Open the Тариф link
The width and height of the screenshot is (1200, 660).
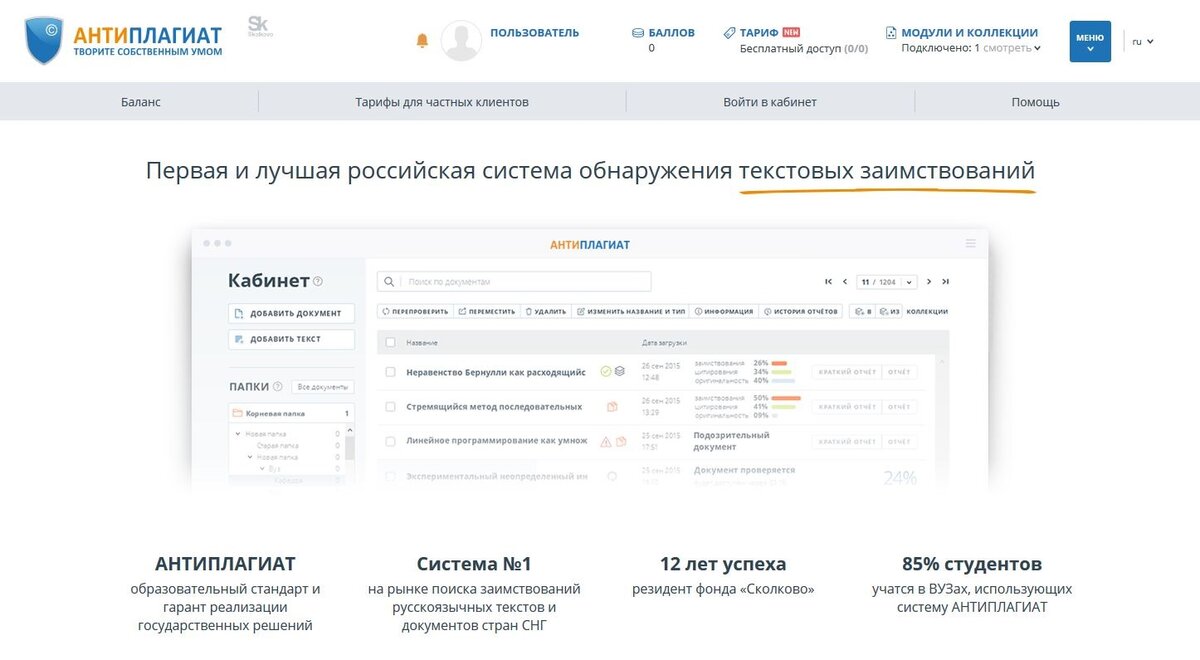click(759, 33)
